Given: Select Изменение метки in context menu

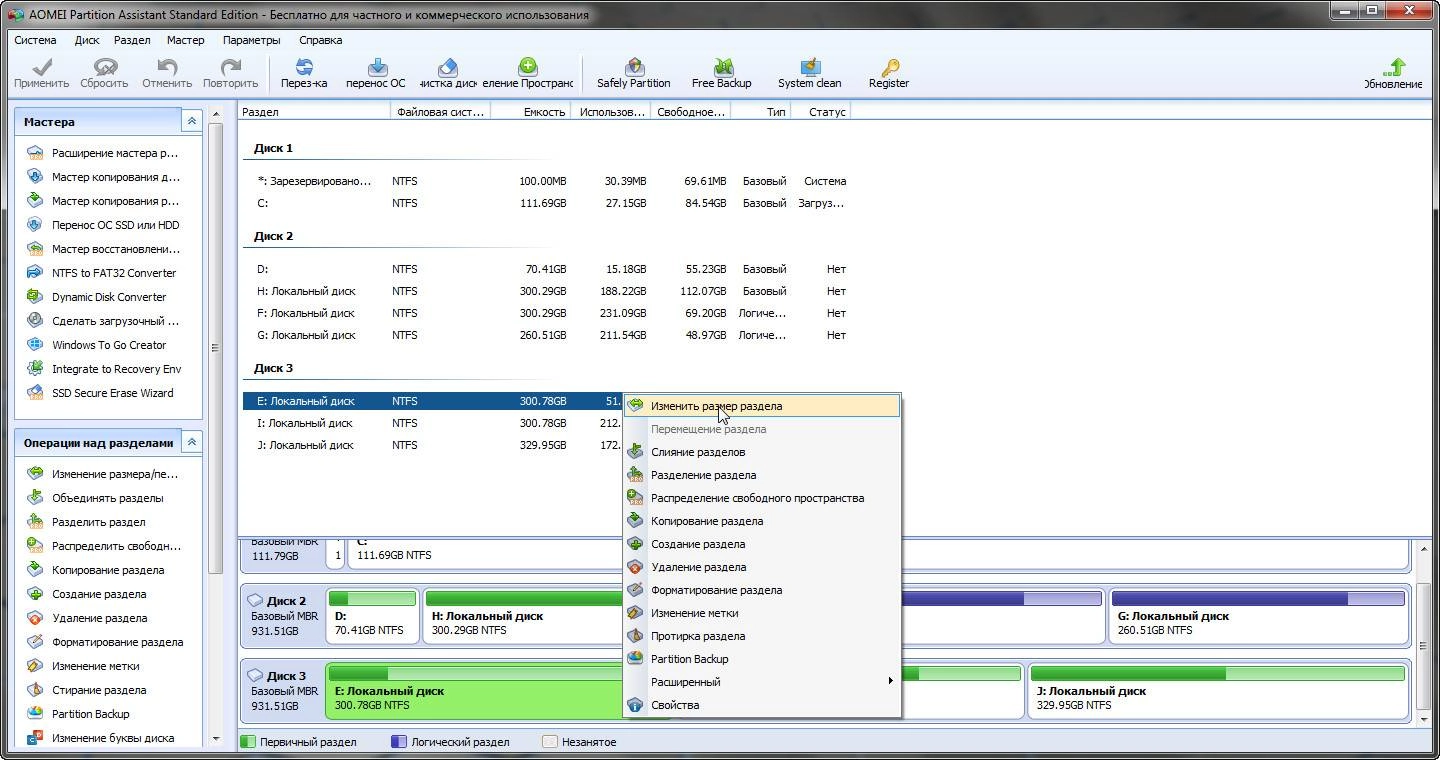Looking at the screenshot, I should (761, 613).
